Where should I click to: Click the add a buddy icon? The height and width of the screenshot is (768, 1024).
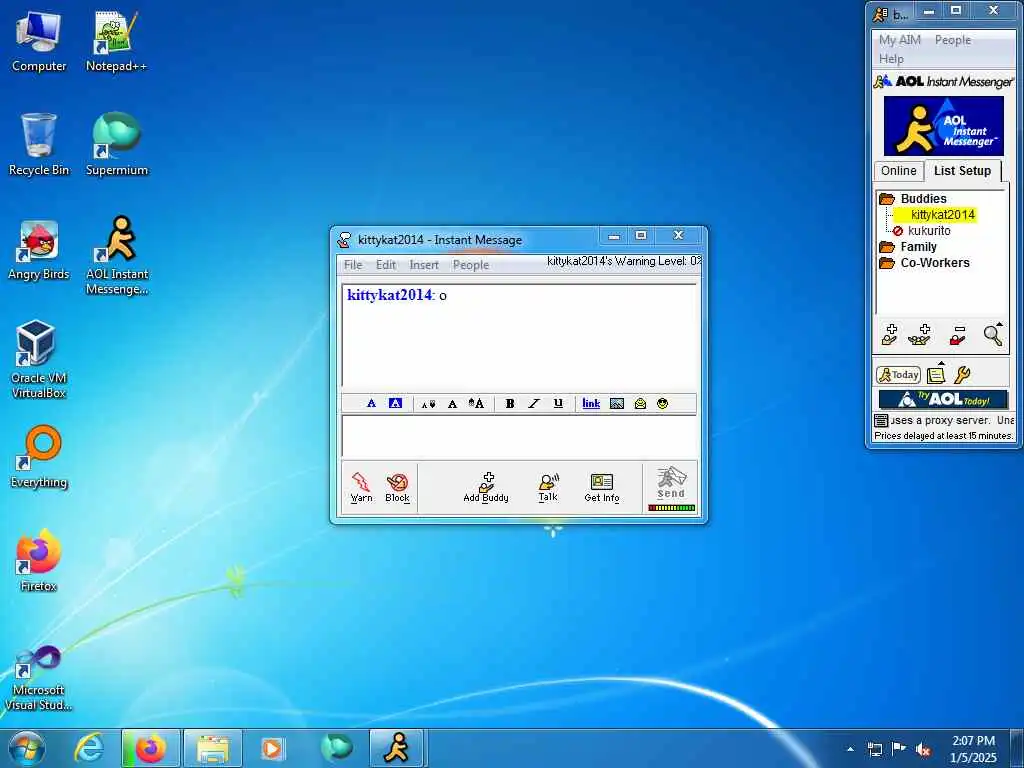tap(889, 334)
